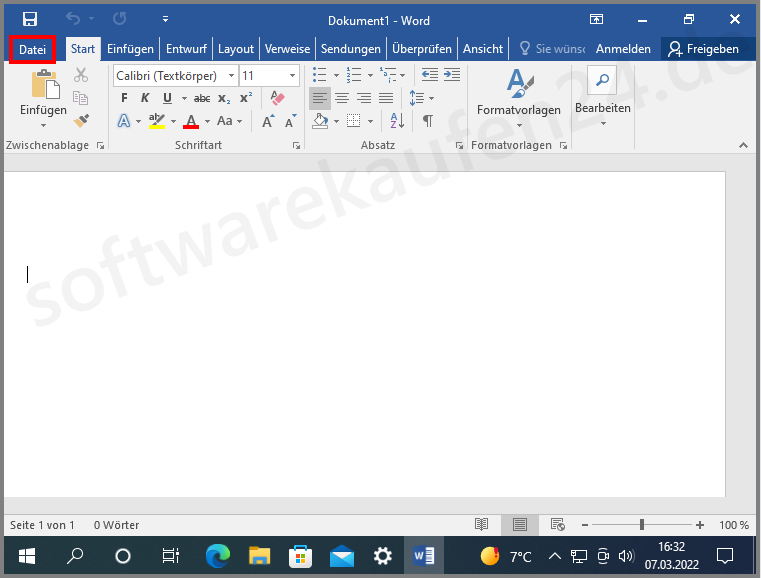Image resolution: width=761 pixels, height=578 pixels.
Task: Open Schriftart dialog launcher
Action: pos(296,146)
